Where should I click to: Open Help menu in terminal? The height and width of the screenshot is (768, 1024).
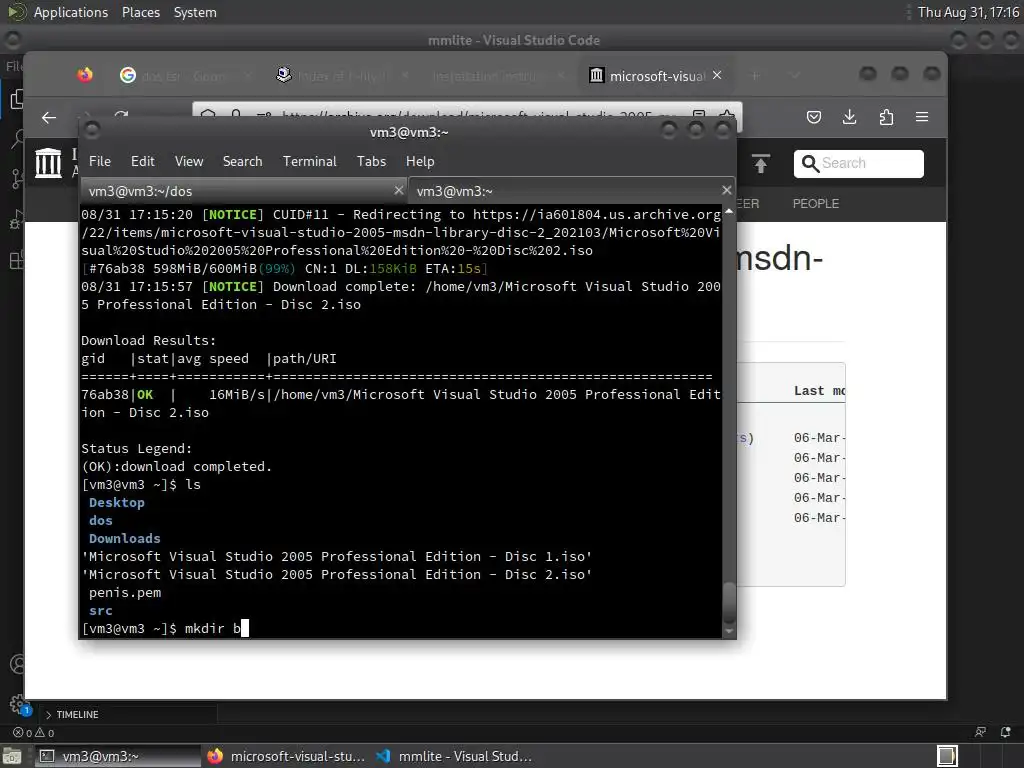419,161
